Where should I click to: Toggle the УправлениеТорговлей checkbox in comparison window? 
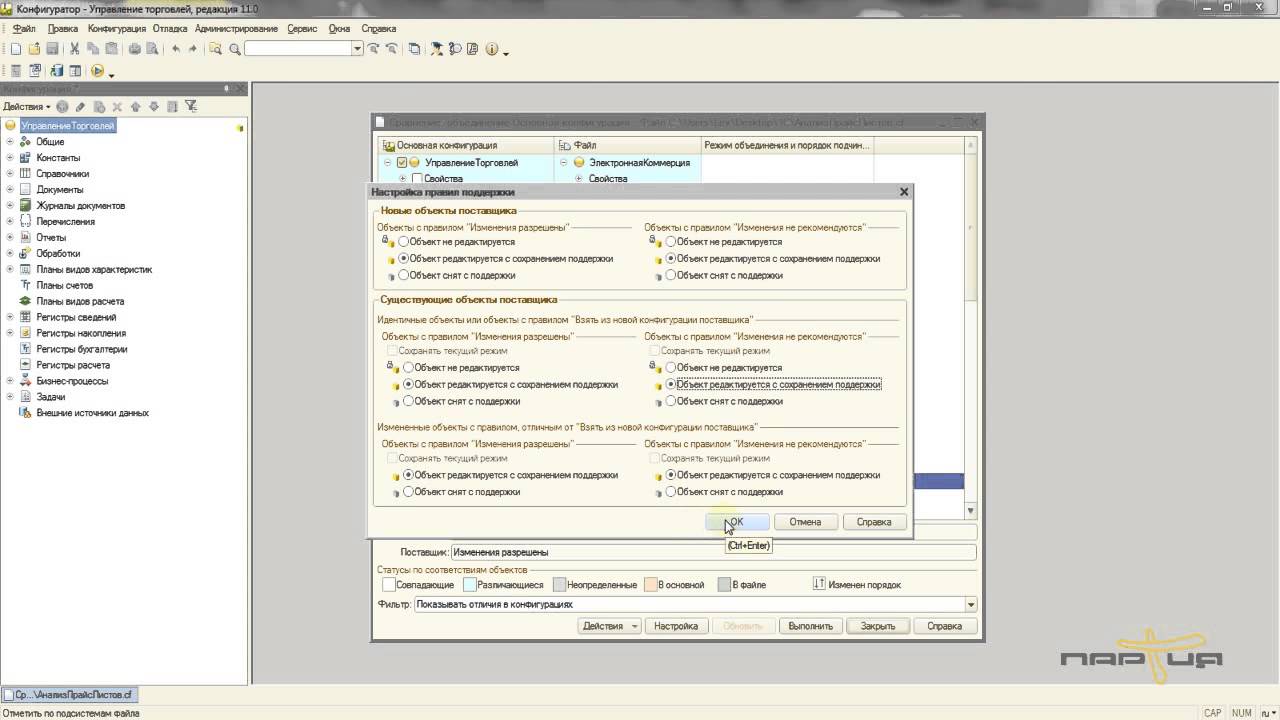tap(402, 162)
